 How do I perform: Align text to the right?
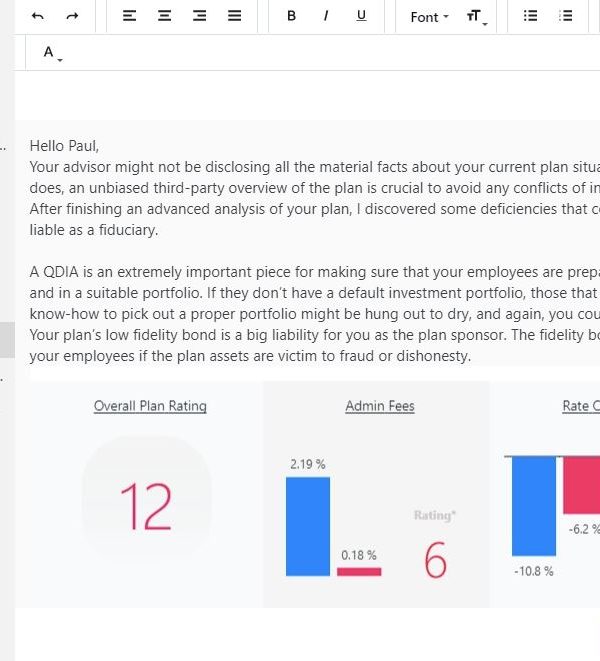[x=199, y=16]
